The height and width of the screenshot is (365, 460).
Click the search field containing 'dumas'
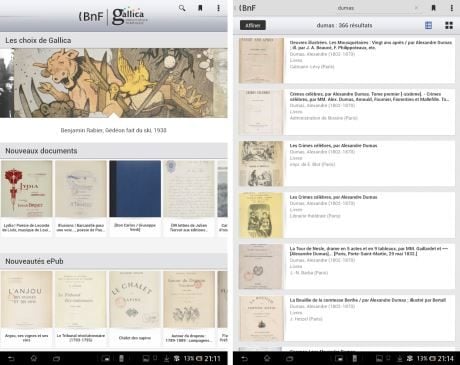point(345,8)
